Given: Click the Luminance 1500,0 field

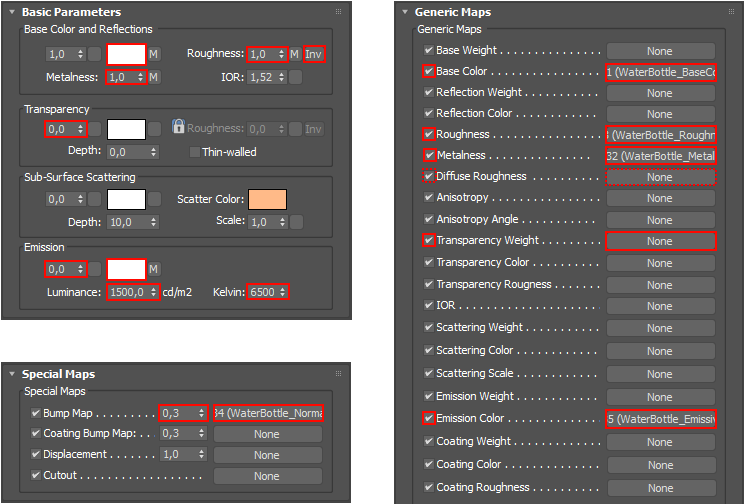Looking at the screenshot, I should 133,292.
